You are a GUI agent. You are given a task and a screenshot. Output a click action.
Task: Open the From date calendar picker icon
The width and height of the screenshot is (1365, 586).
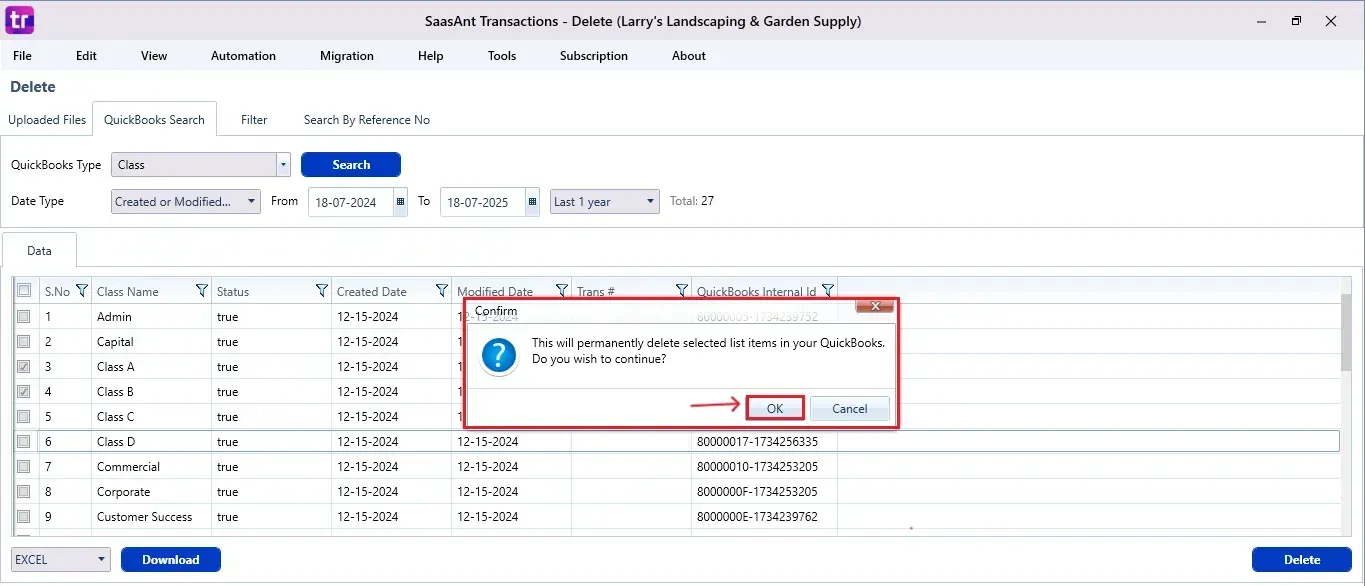click(400, 202)
